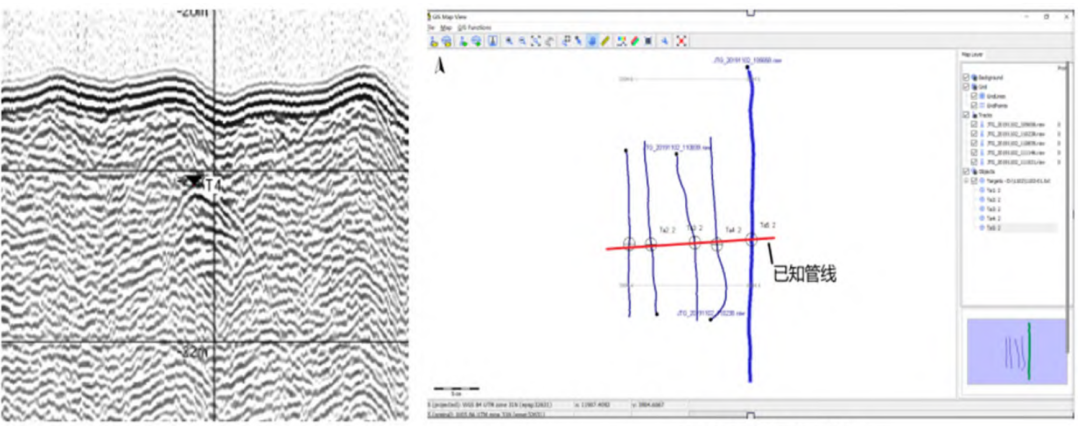Image resolution: width=1080 pixels, height=426 pixels.
Task: Open the GIS Functions menu
Action: [474, 27]
